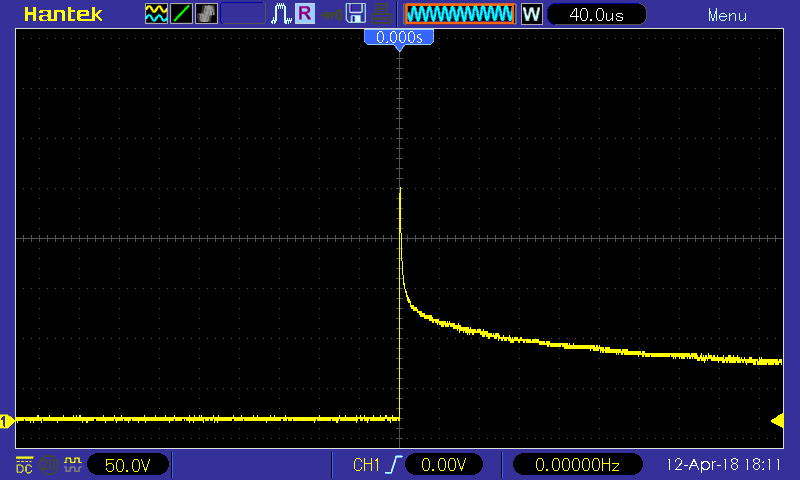Toggle the R run status indicator

coord(305,14)
